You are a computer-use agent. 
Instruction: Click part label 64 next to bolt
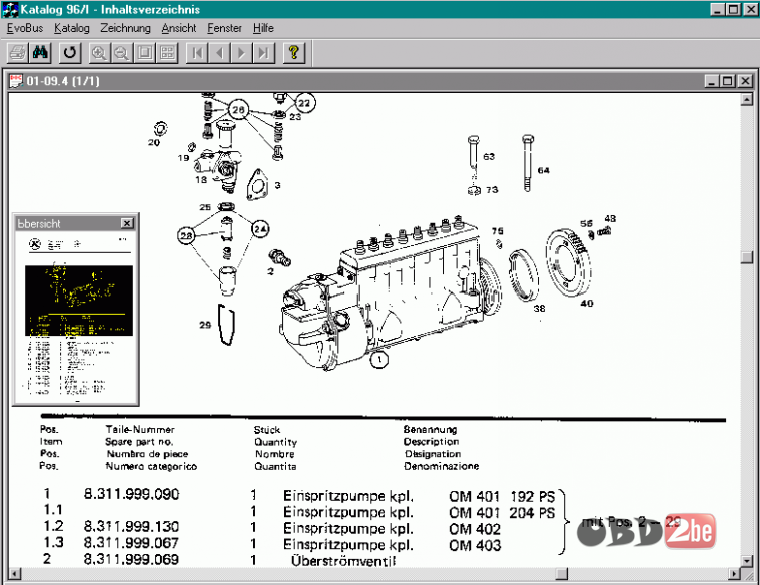pos(543,170)
